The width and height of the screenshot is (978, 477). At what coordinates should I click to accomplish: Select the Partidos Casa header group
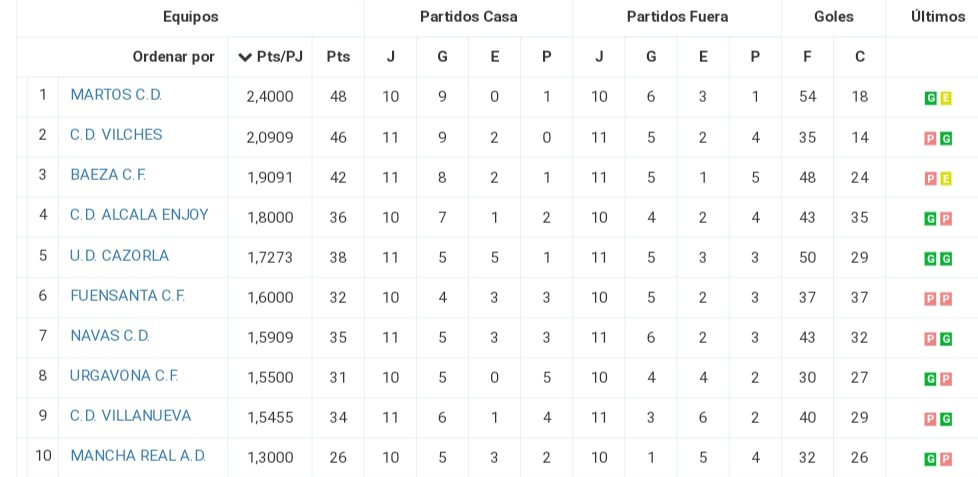(468, 17)
